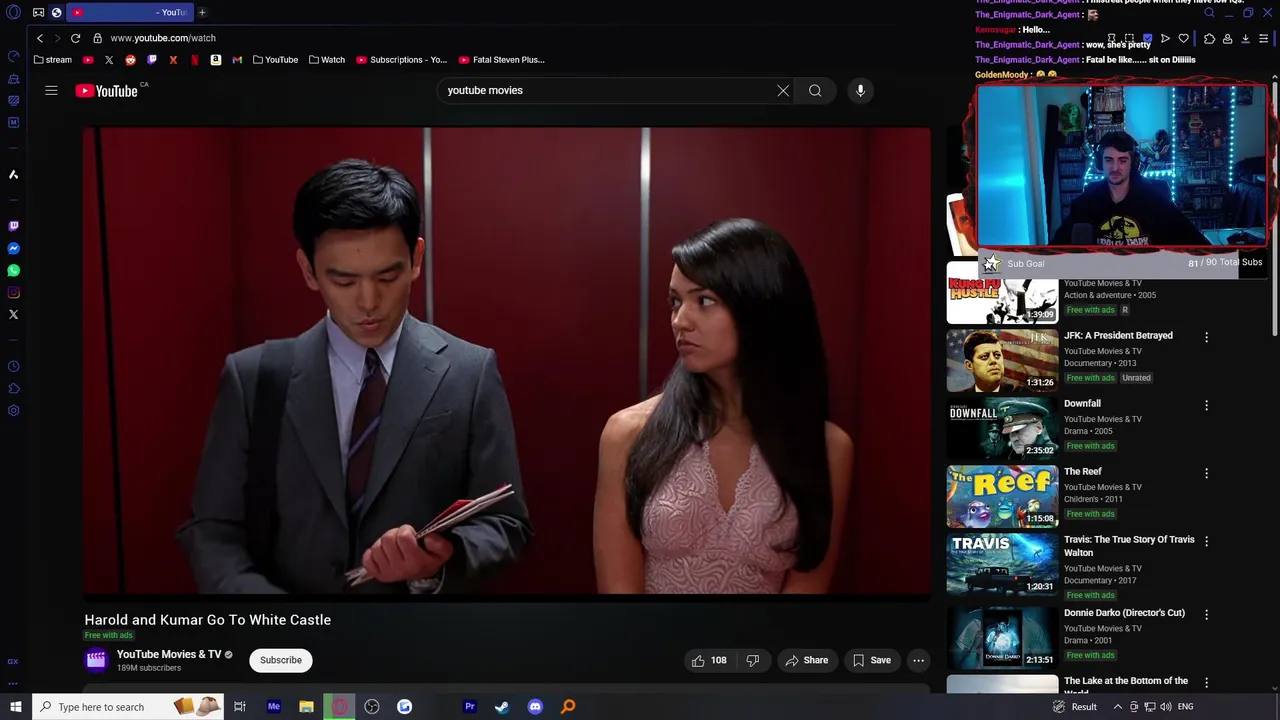Open Steam from the taskbar

[502, 707]
